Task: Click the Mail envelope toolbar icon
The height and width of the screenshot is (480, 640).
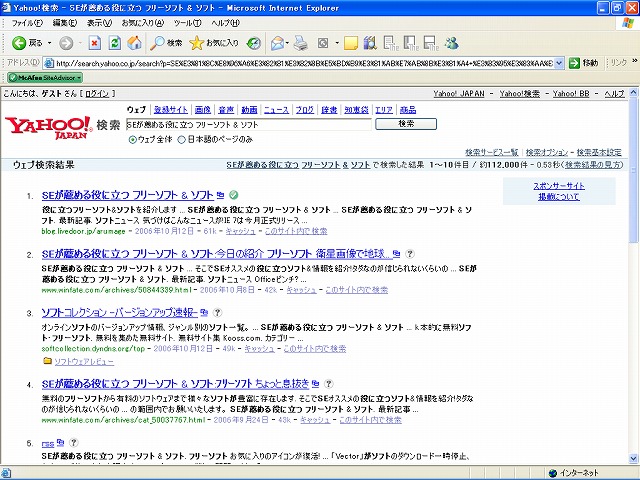Action: (x=277, y=43)
